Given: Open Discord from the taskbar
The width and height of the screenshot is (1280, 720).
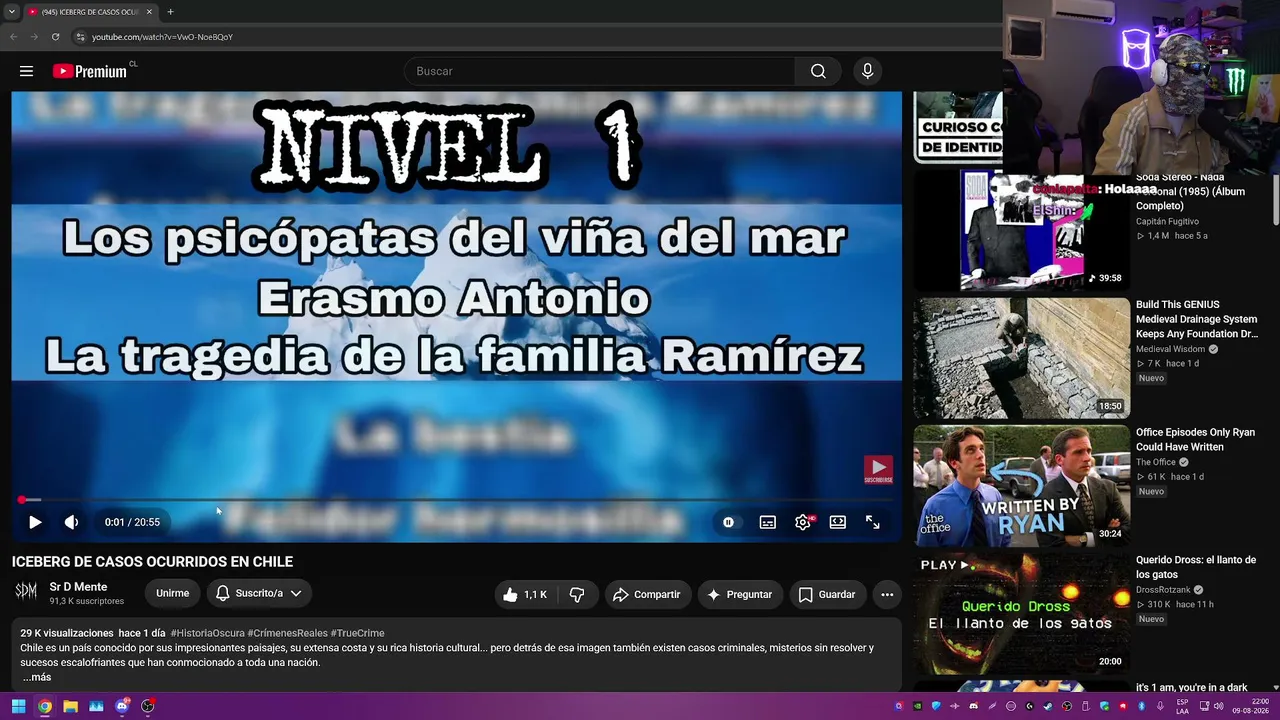Looking at the screenshot, I should tap(122, 706).
